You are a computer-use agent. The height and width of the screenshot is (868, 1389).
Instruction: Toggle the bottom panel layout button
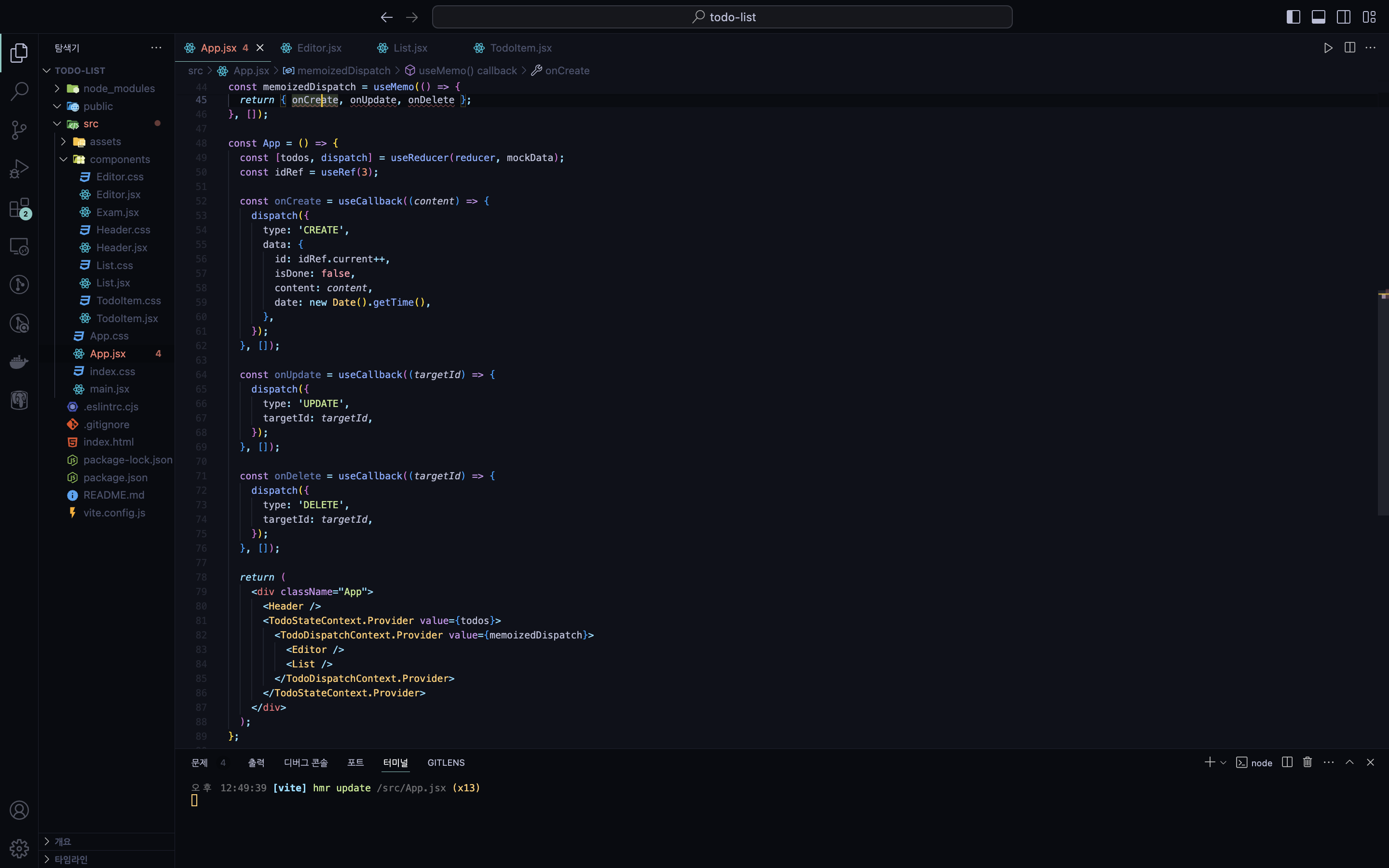coord(1319,17)
